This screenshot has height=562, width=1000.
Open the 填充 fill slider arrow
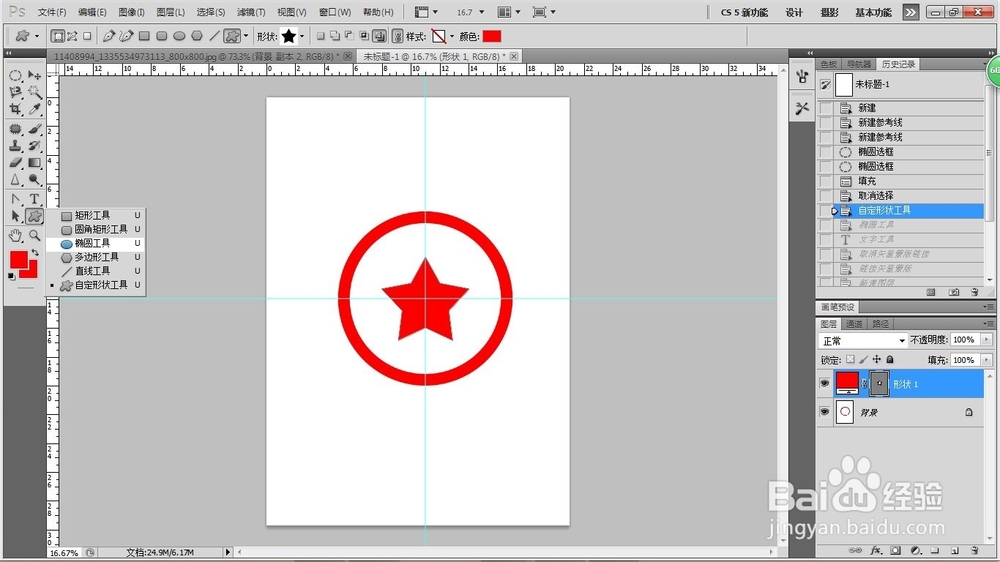[x=986, y=360]
